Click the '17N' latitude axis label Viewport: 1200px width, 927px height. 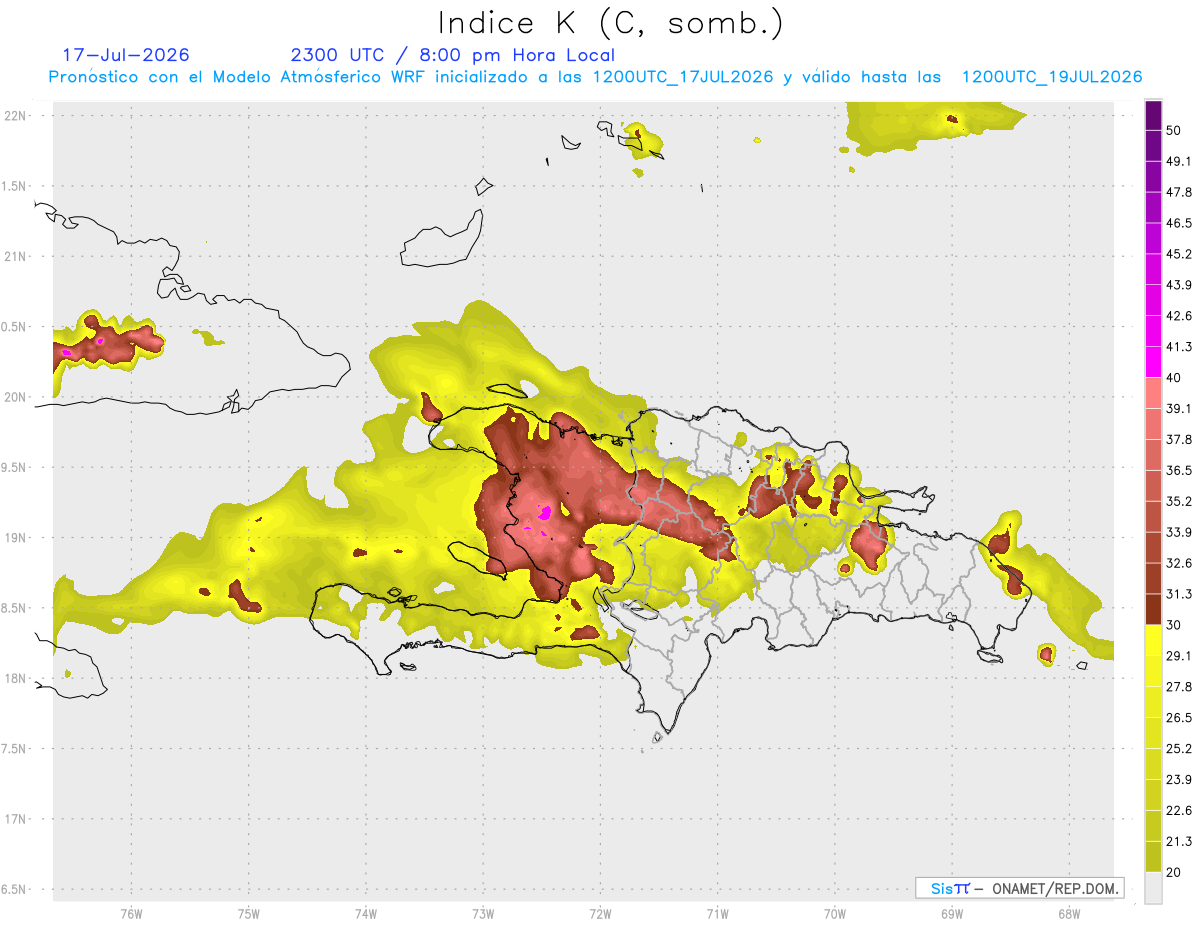click(x=16, y=820)
